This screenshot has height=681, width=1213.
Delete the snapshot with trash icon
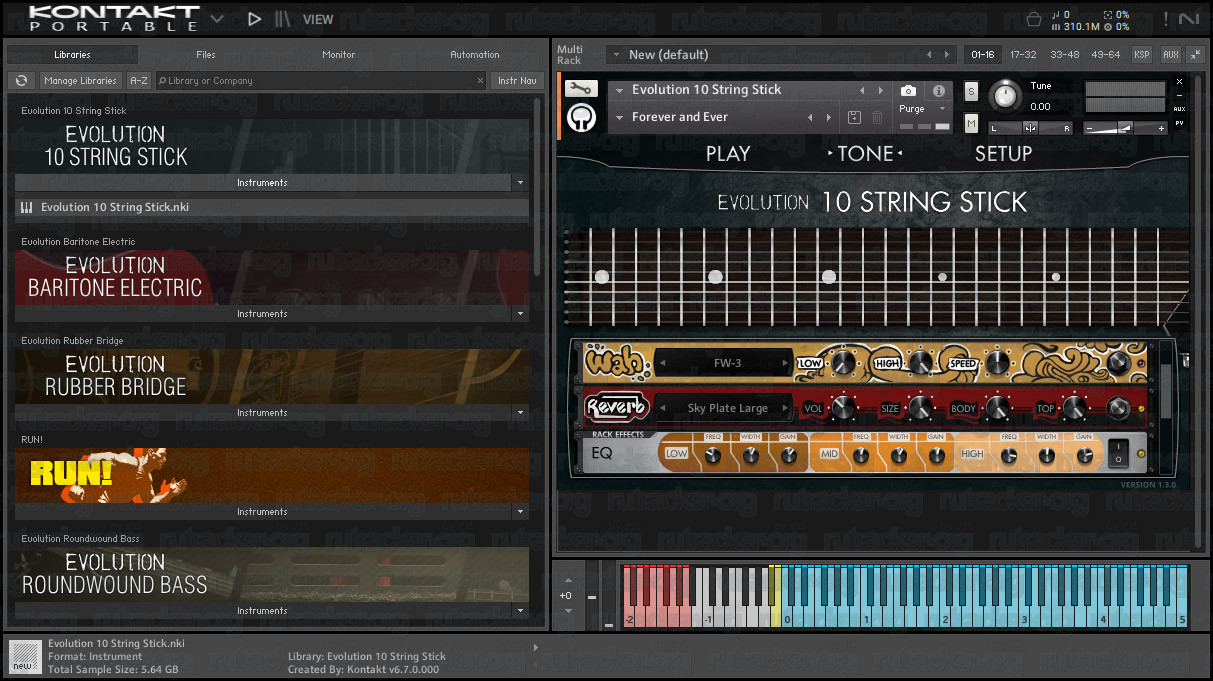877,118
